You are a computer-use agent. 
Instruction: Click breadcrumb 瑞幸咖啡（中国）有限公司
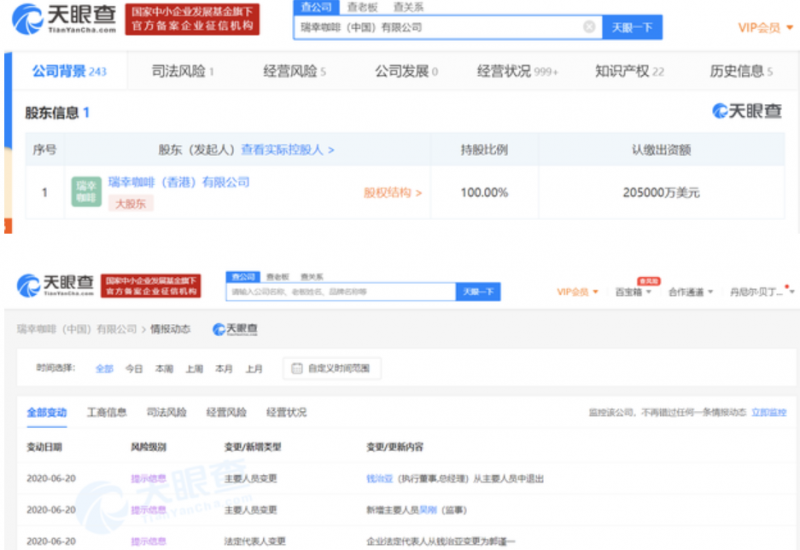(x=77, y=329)
